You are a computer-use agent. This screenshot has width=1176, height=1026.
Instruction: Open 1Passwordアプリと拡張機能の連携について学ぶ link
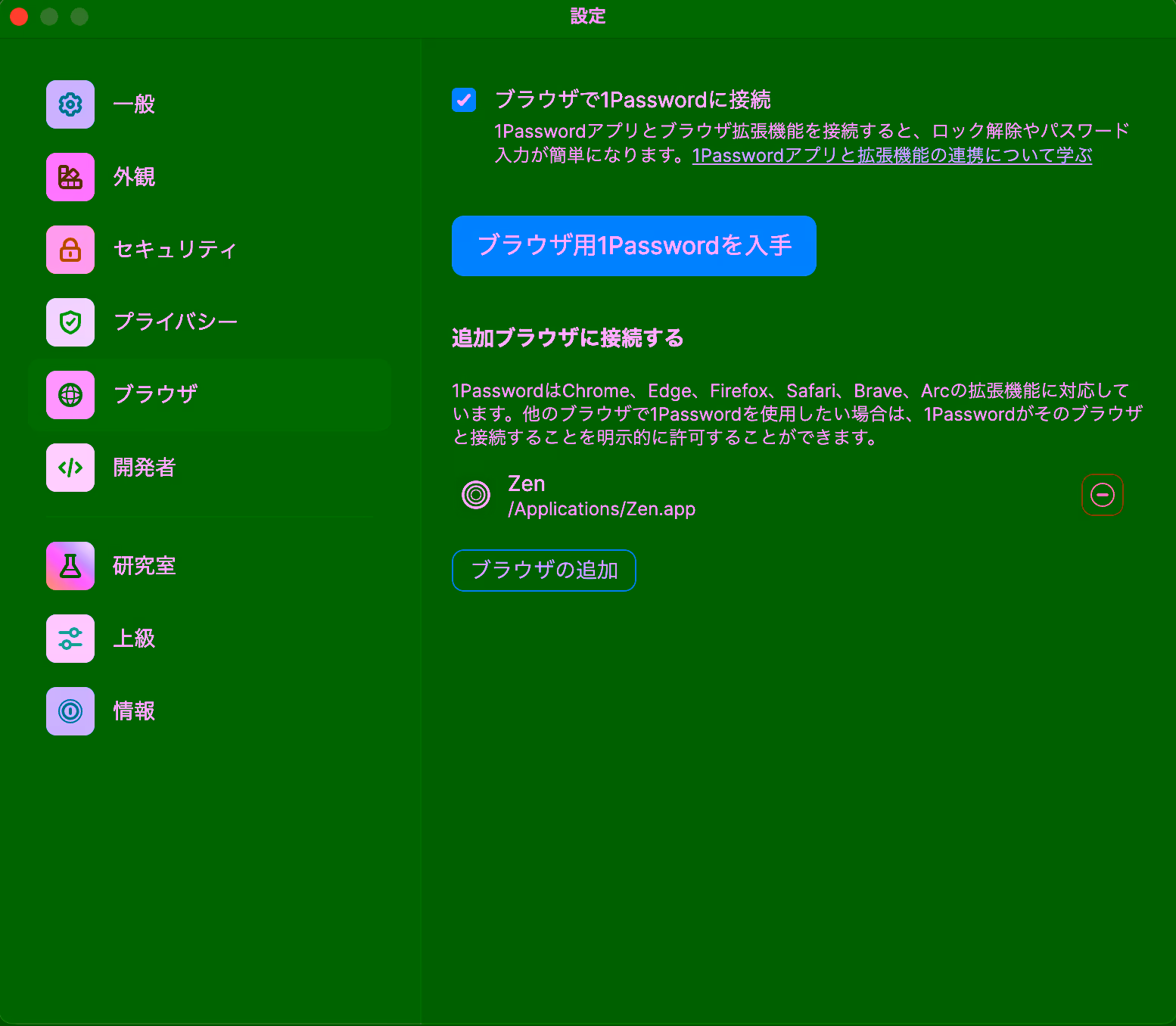point(891,156)
